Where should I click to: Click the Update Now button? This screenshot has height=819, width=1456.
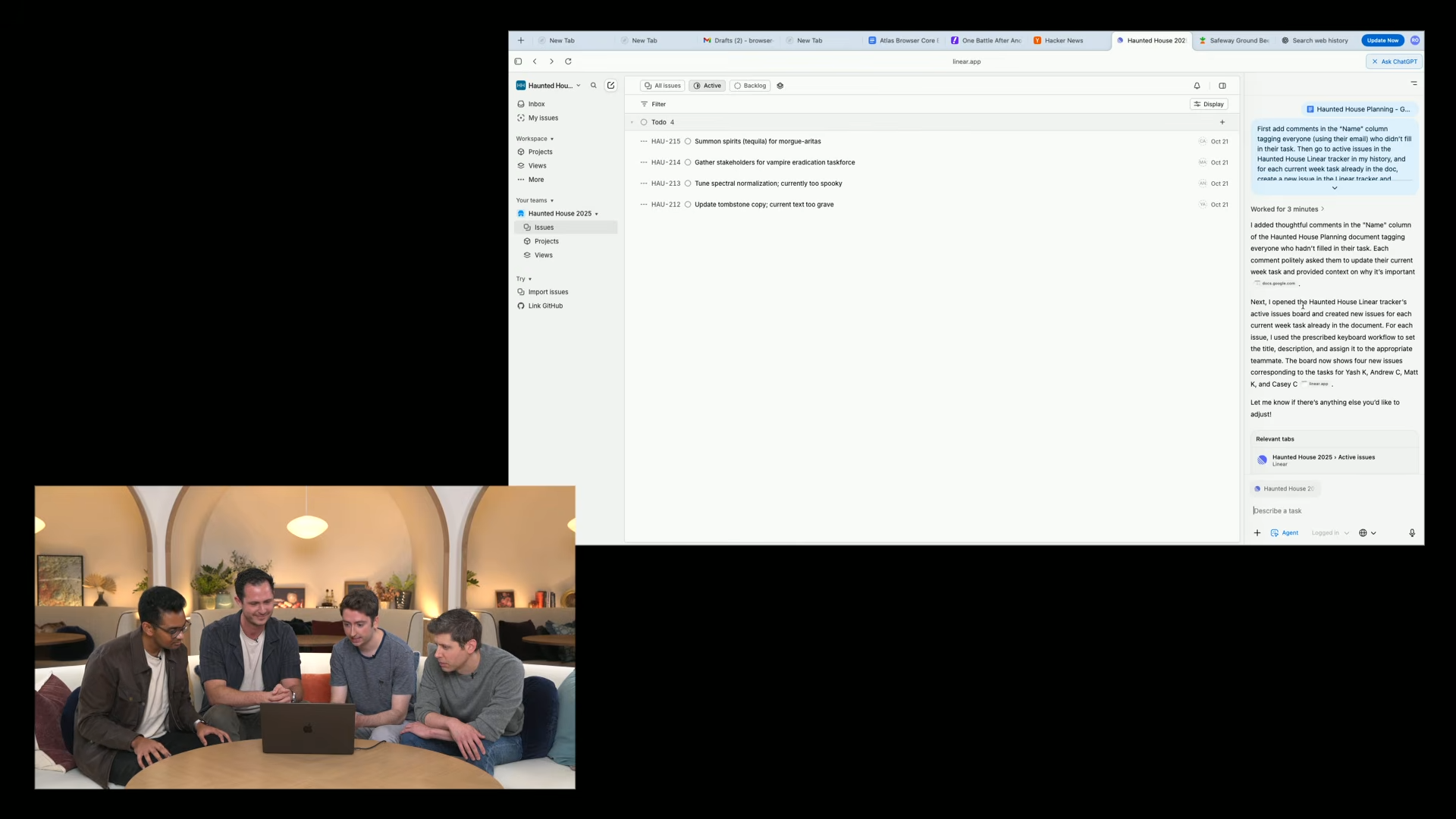click(x=1382, y=41)
